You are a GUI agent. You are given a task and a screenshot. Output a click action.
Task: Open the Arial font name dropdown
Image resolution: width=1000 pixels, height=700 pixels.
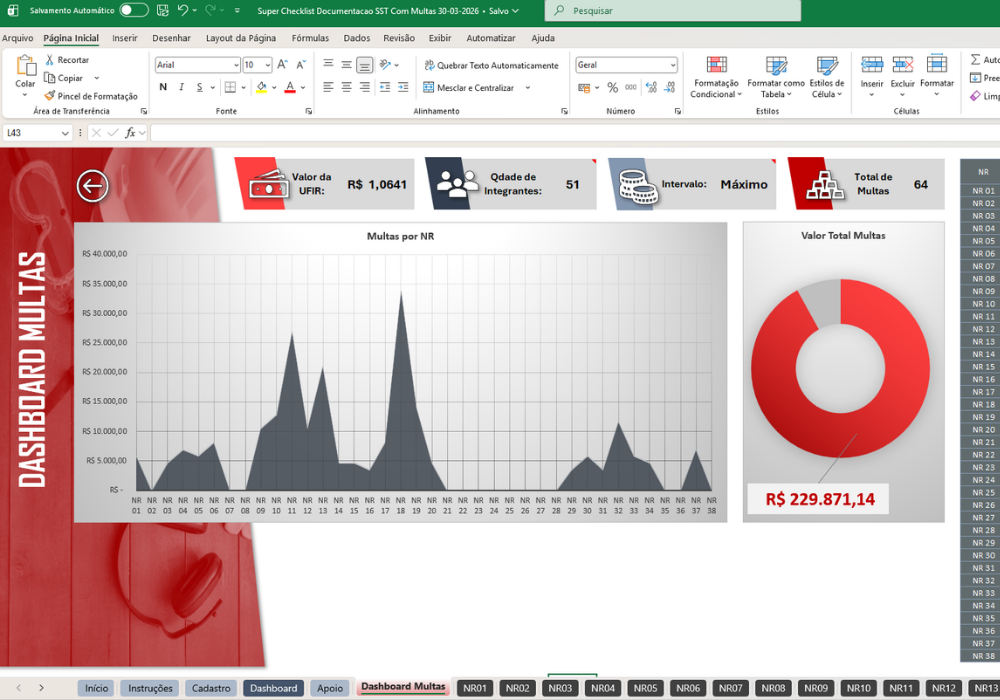(x=236, y=65)
